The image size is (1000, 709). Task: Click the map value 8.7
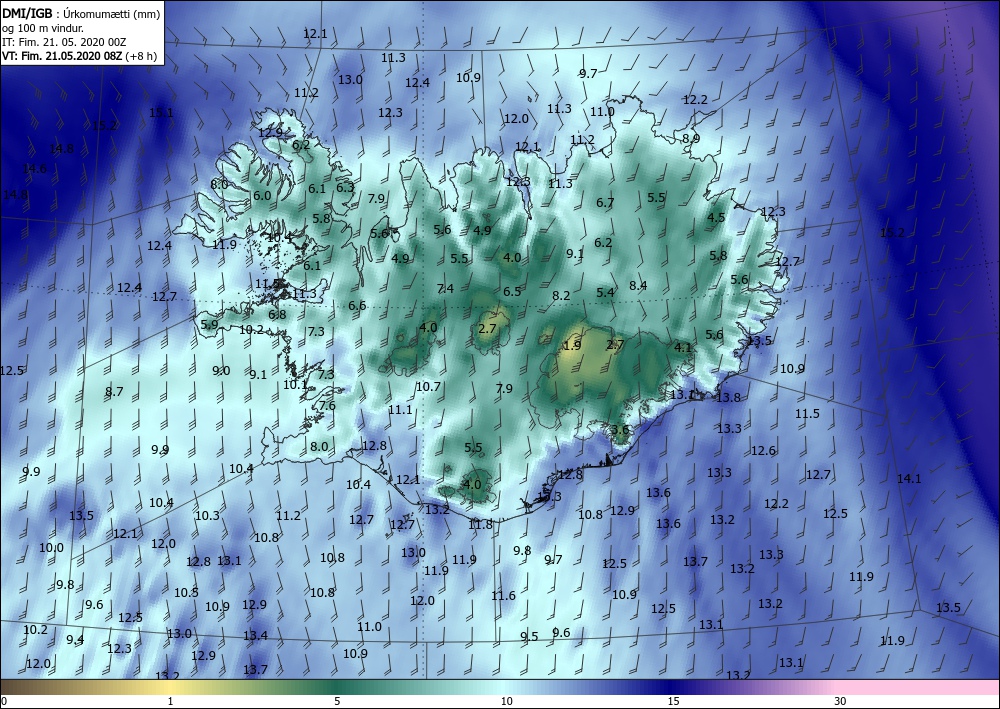coord(114,392)
